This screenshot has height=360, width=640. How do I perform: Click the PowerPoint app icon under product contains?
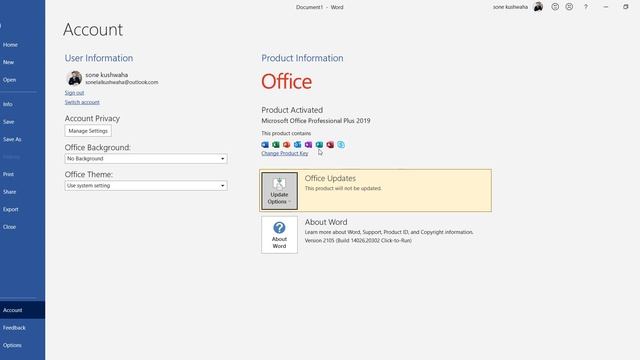287,144
